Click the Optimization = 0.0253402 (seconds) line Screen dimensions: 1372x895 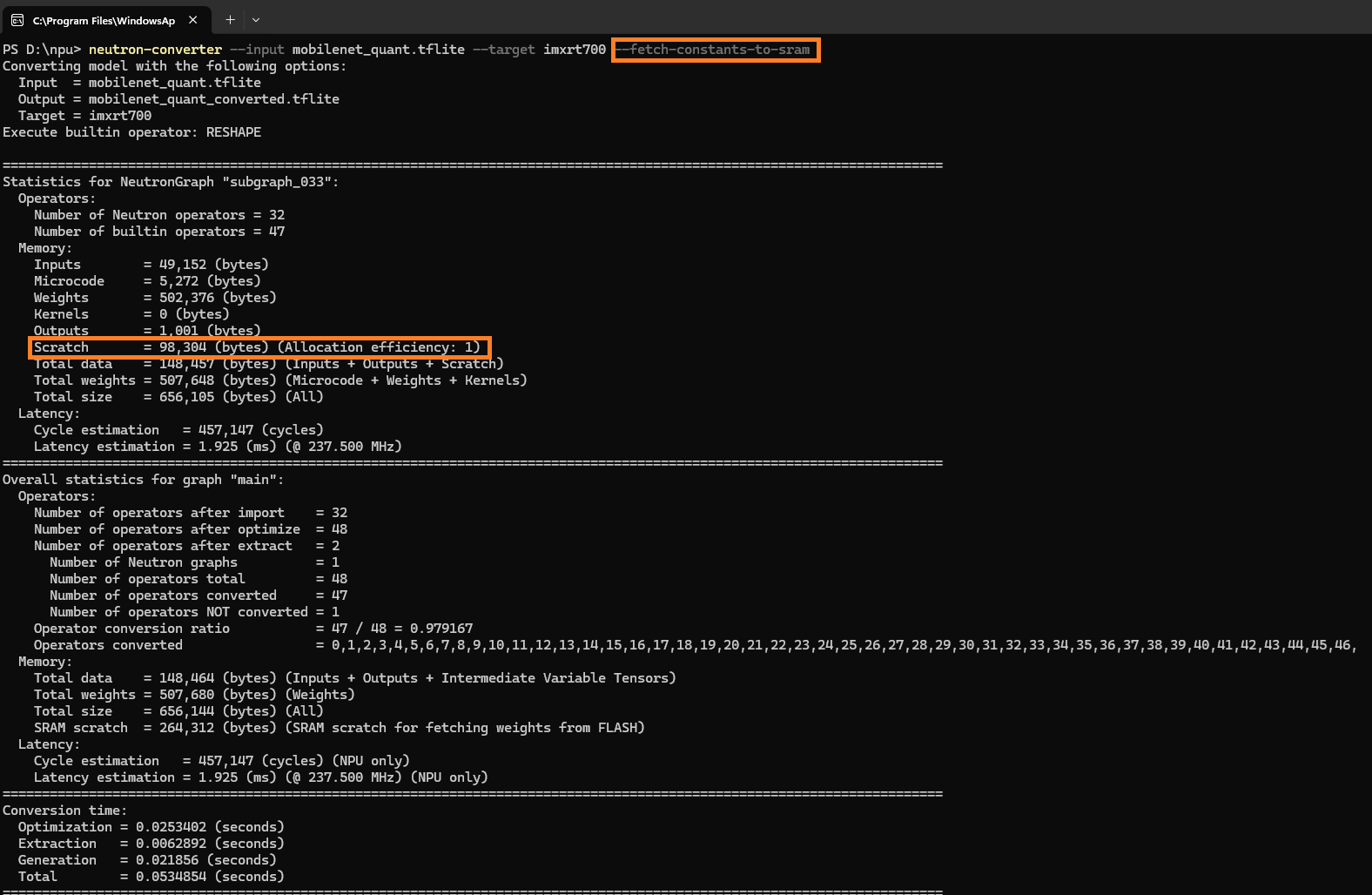(x=151, y=827)
